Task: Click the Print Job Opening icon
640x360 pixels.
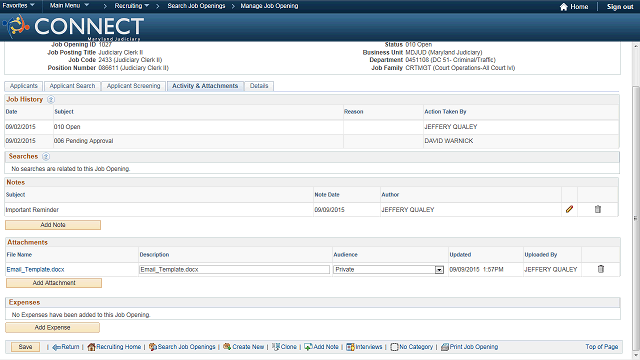Action: pyautogui.click(x=445, y=347)
